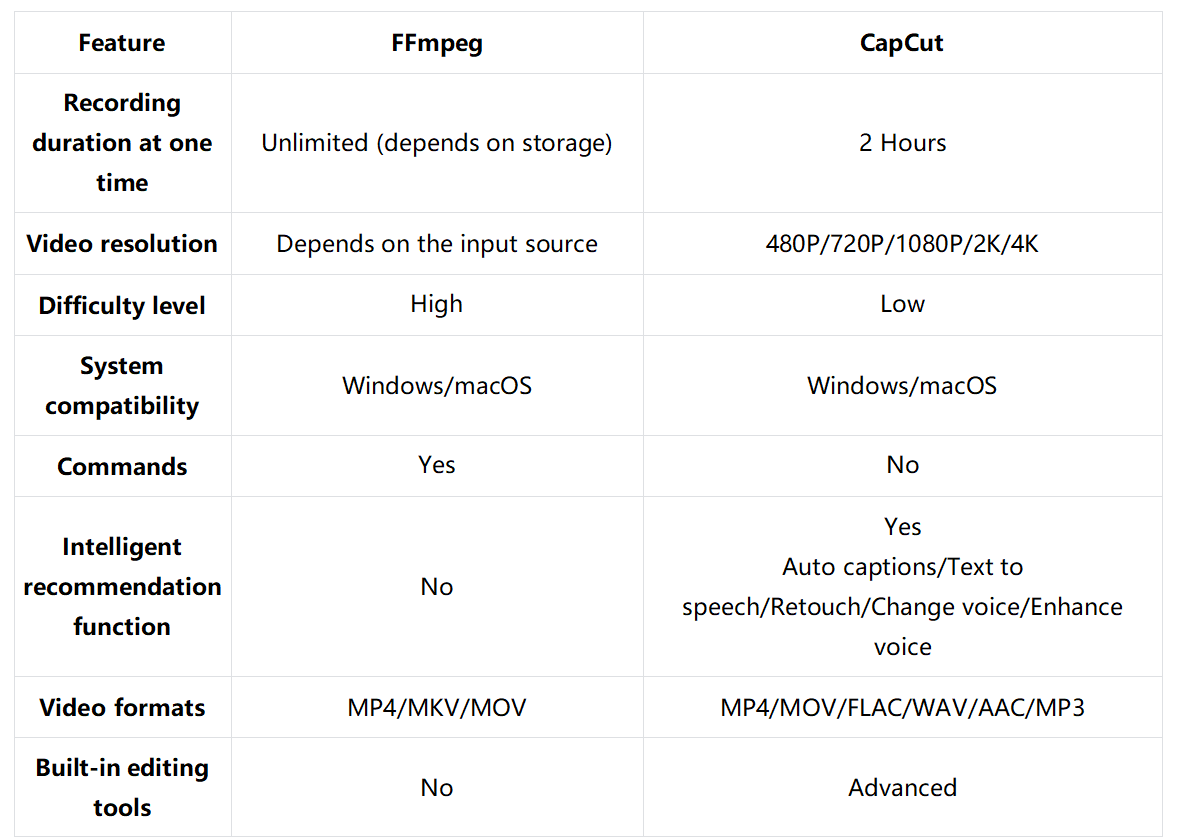Select the FFmpeg column header
This screenshot has width=1180, height=839.
[436, 44]
